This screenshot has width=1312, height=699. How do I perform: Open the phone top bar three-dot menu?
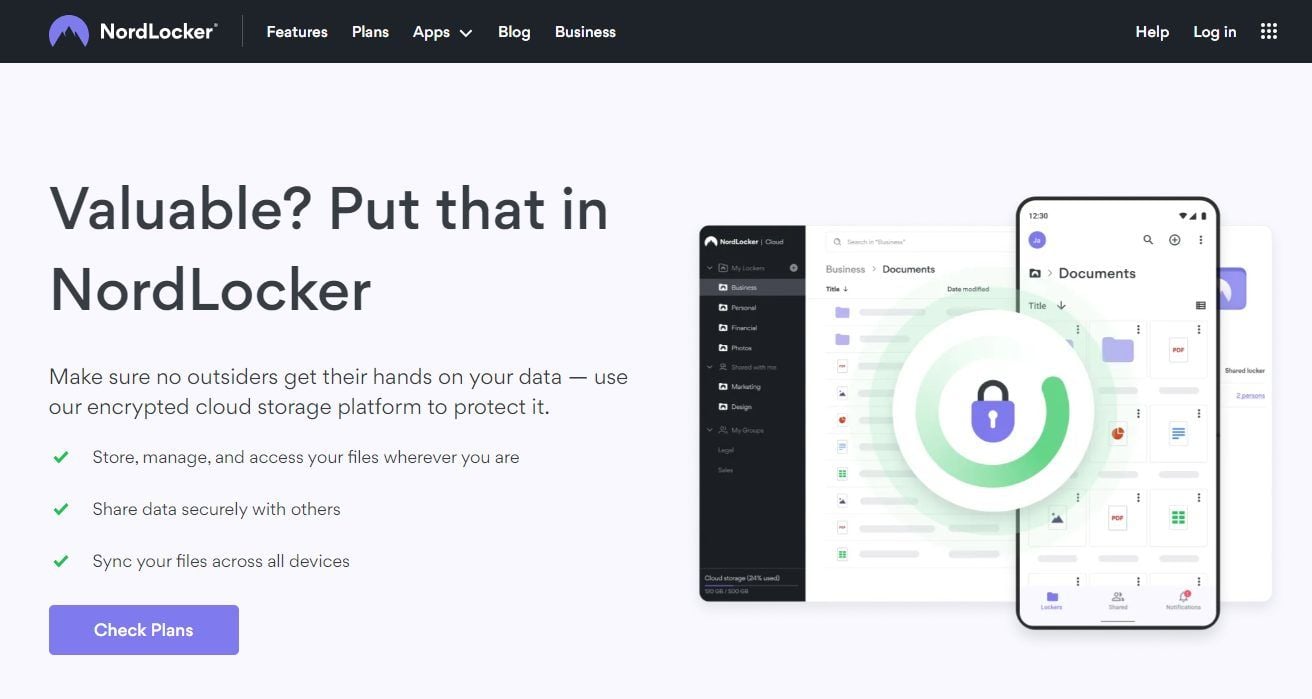point(1200,240)
